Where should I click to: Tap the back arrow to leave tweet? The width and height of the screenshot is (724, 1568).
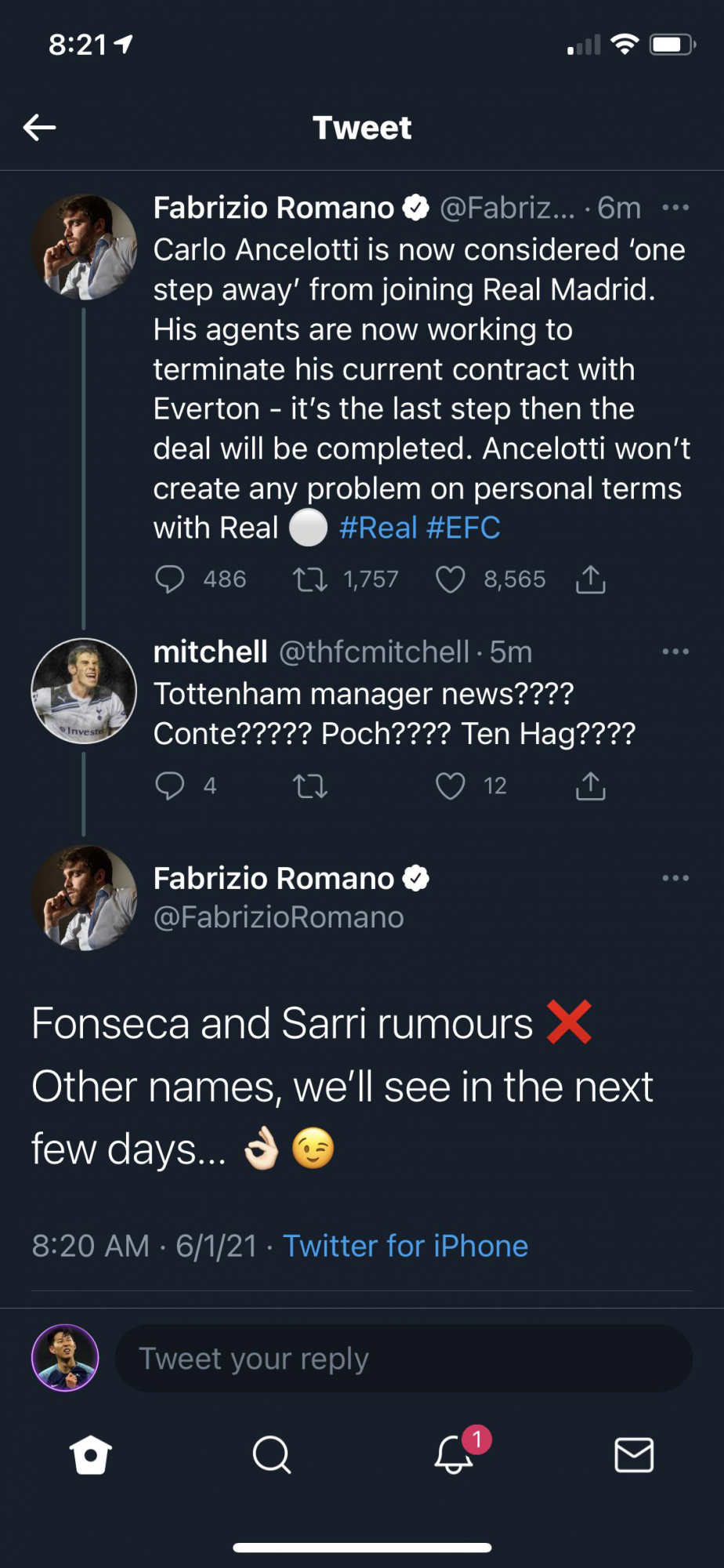pyautogui.click(x=39, y=127)
